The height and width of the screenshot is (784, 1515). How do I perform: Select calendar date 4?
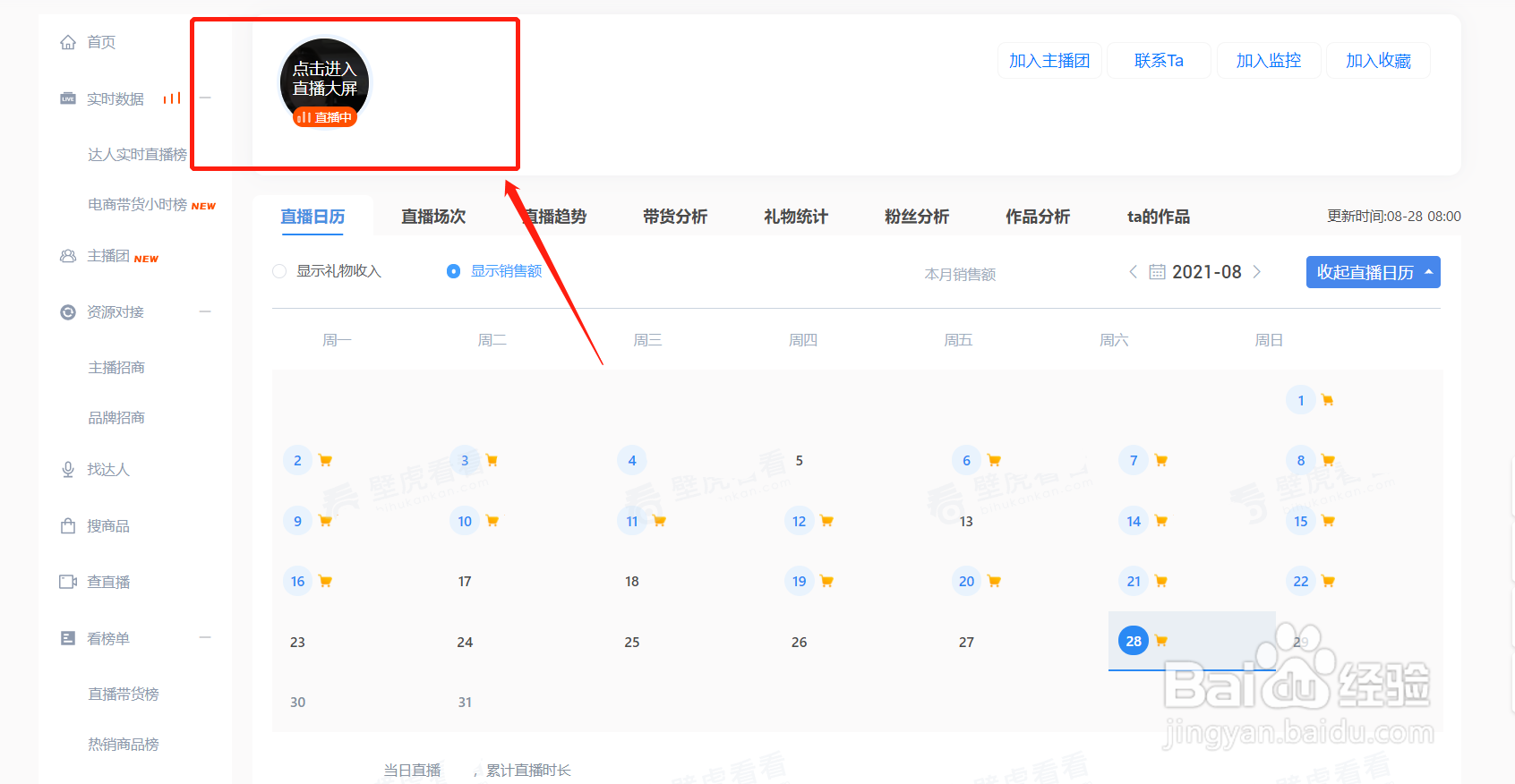click(632, 460)
